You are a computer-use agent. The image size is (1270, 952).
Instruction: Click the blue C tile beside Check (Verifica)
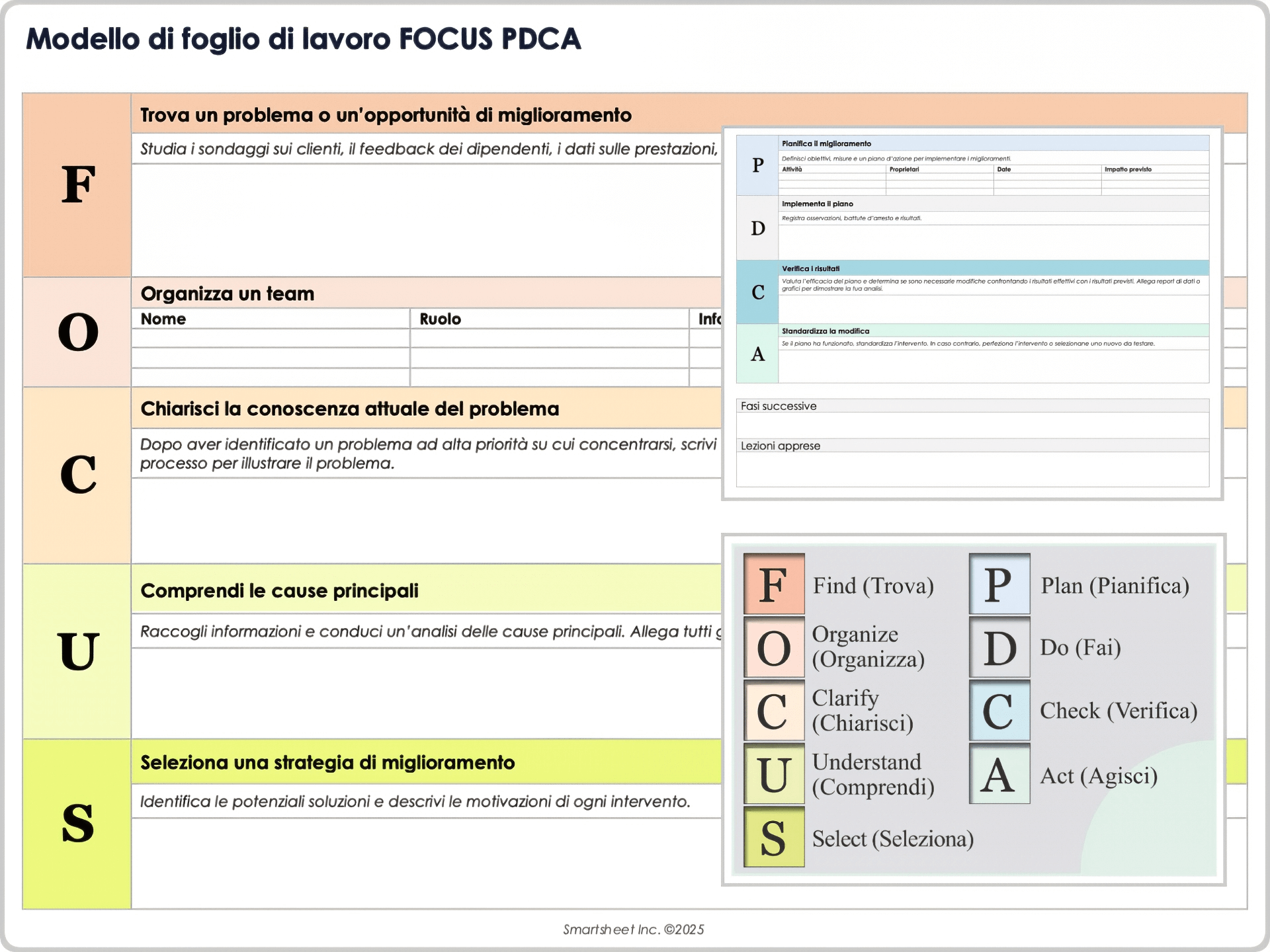click(x=999, y=711)
